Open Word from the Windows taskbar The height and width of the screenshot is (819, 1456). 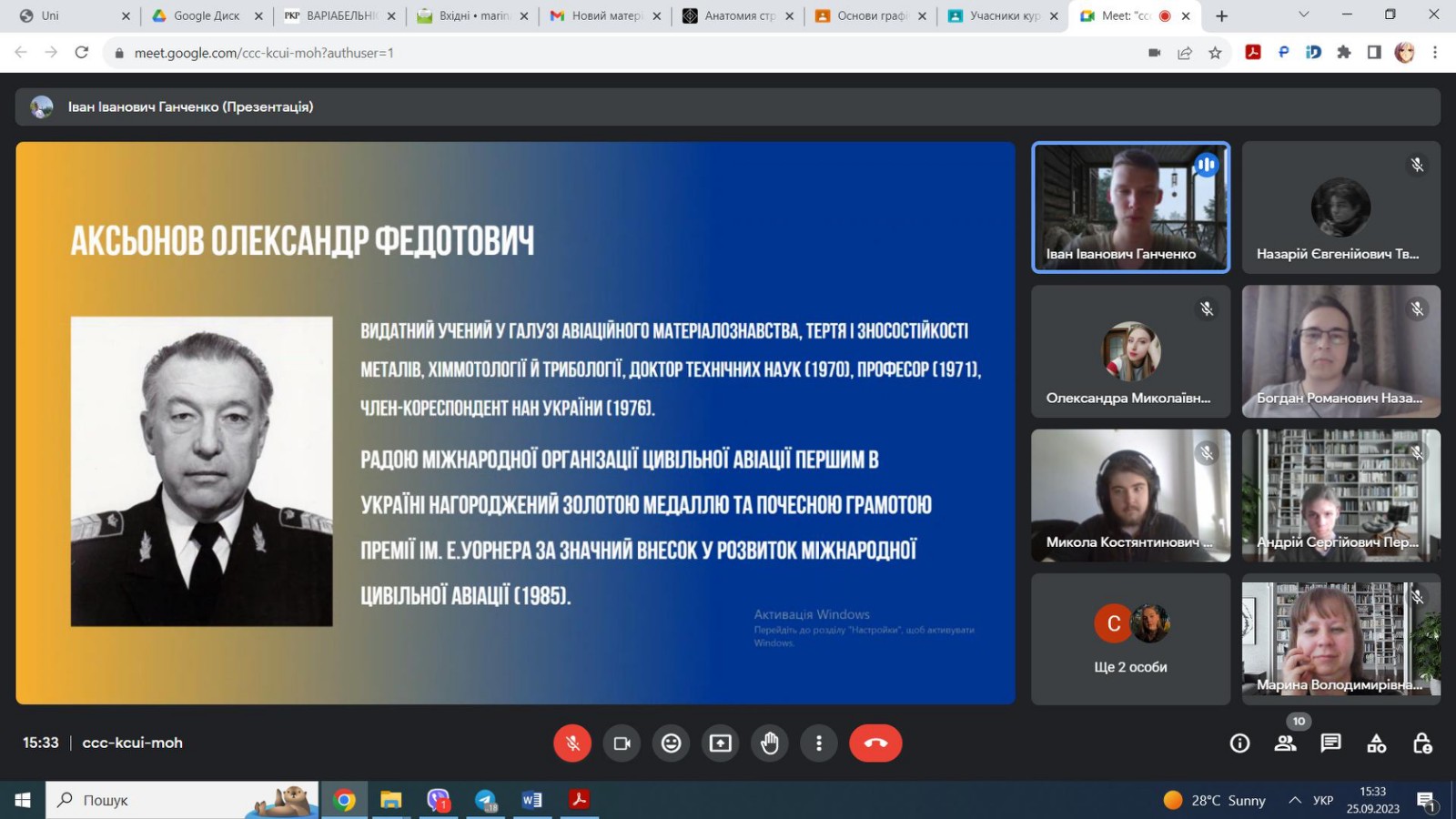[531, 800]
